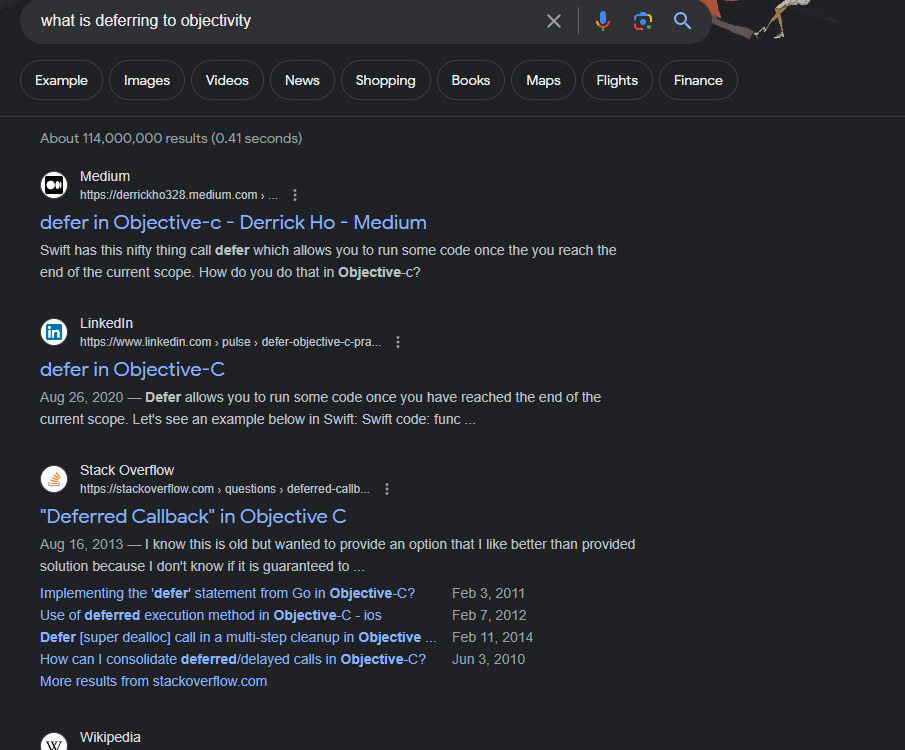905x750 pixels.
Task: Open '"Deferred Callback" in Objective C' result
Action: (x=193, y=516)
